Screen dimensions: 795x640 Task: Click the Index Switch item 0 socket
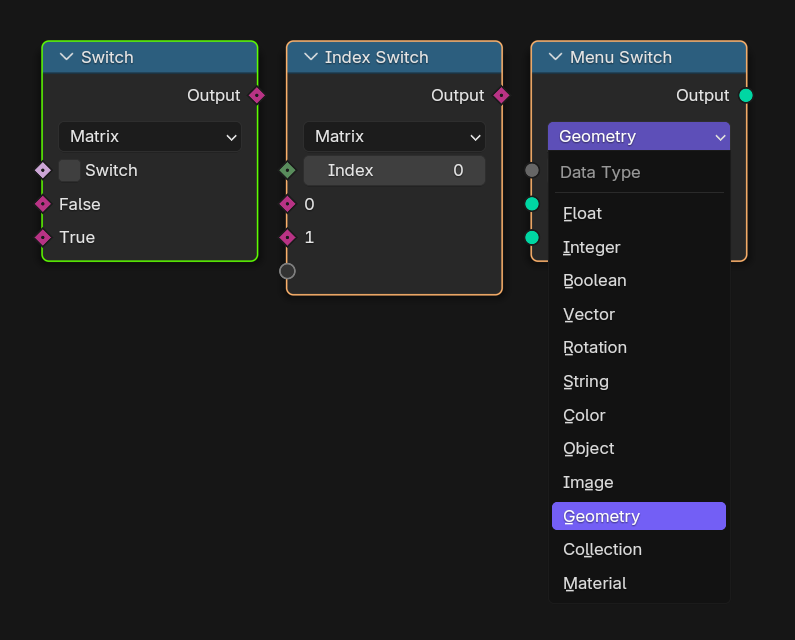(x=287, y=204)
